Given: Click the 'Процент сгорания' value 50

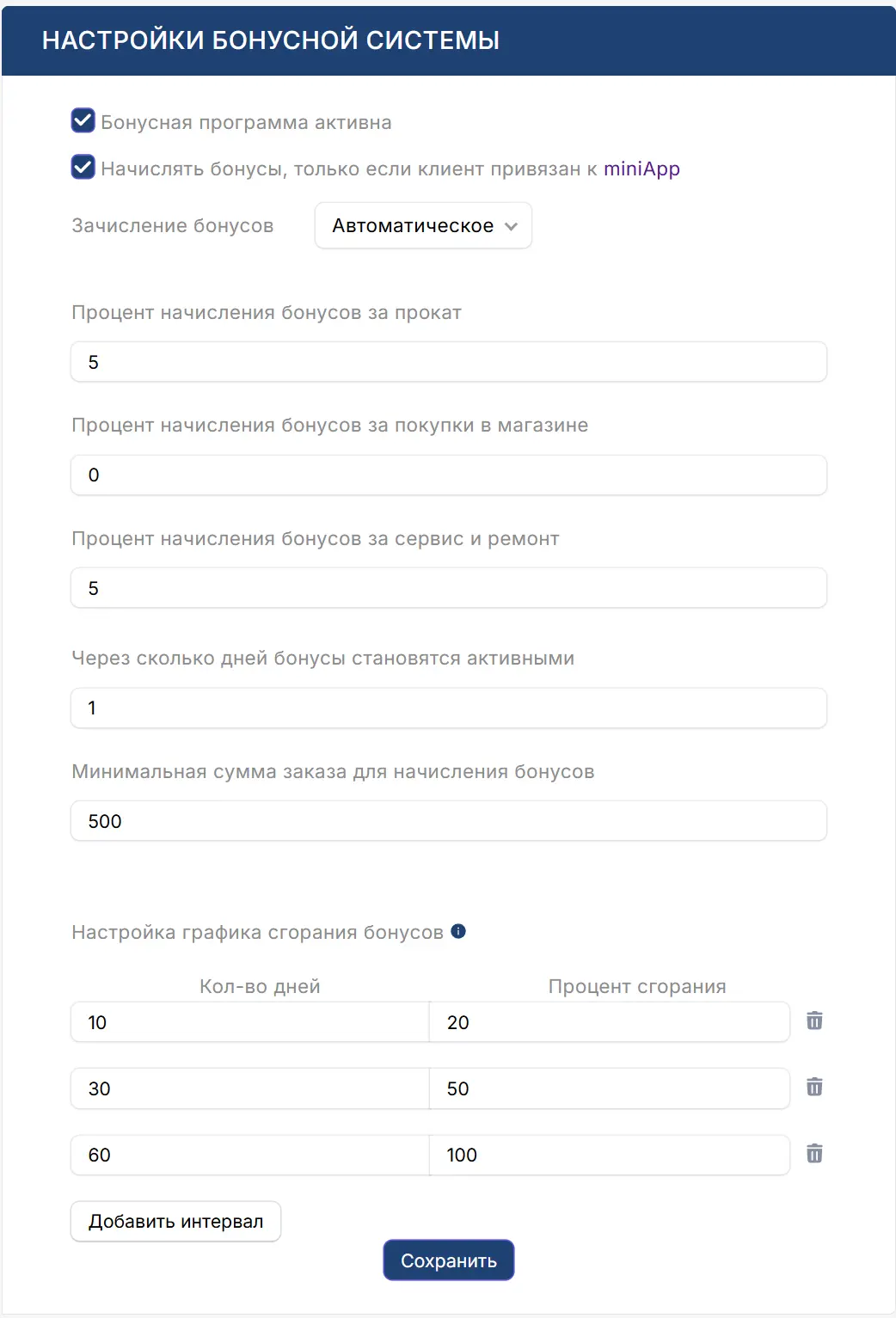Looking at the screenshot, I should click(x=610, y=1088).
